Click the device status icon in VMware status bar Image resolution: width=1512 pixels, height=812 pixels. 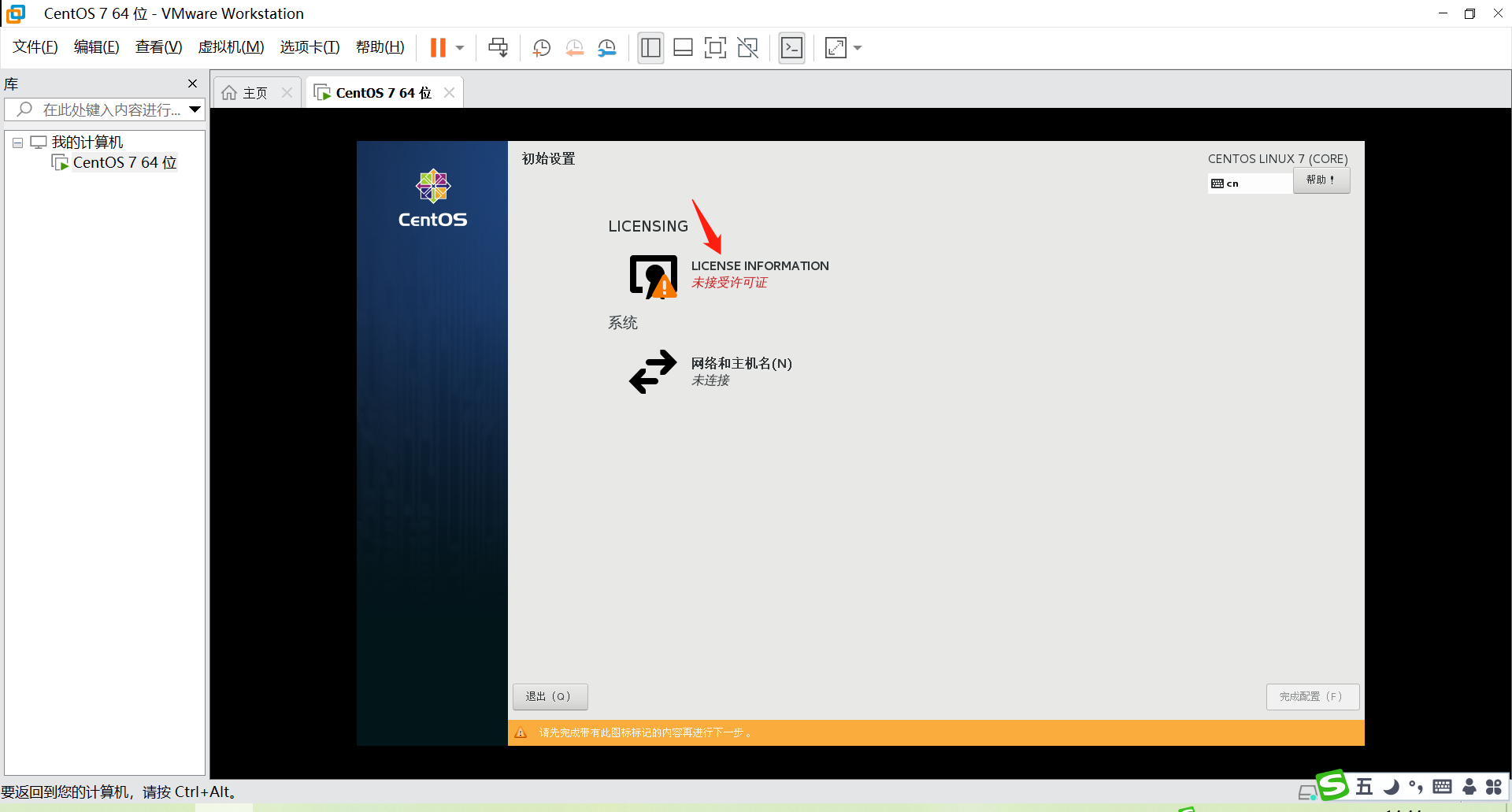point(1307,792)
